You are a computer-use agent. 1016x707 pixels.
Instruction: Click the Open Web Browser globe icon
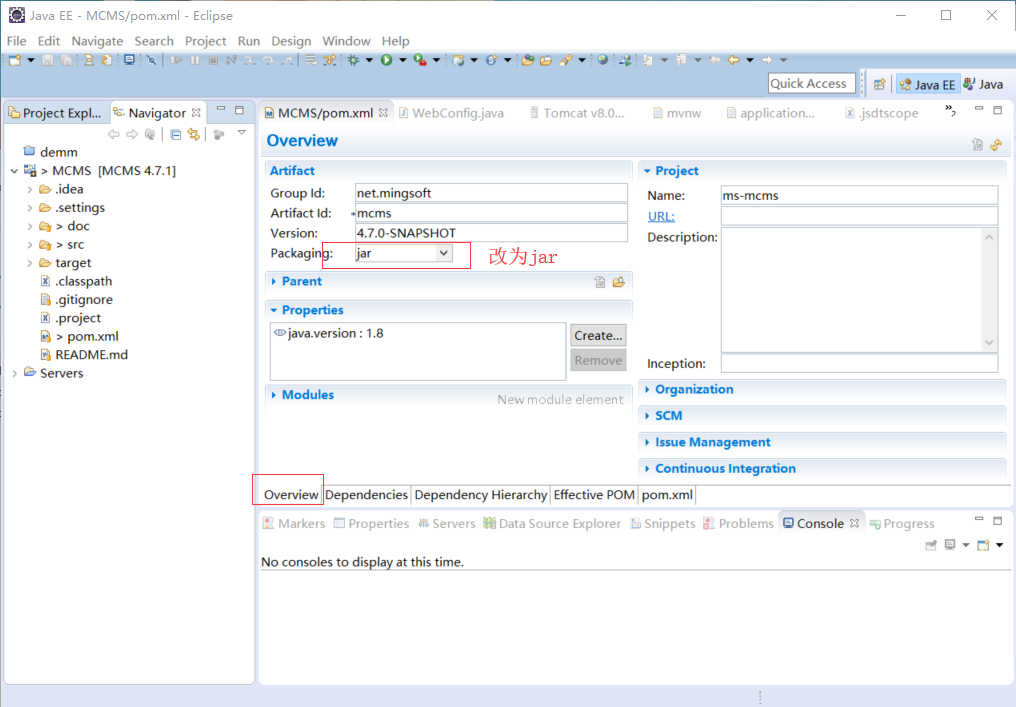click(x=603, y=60)
